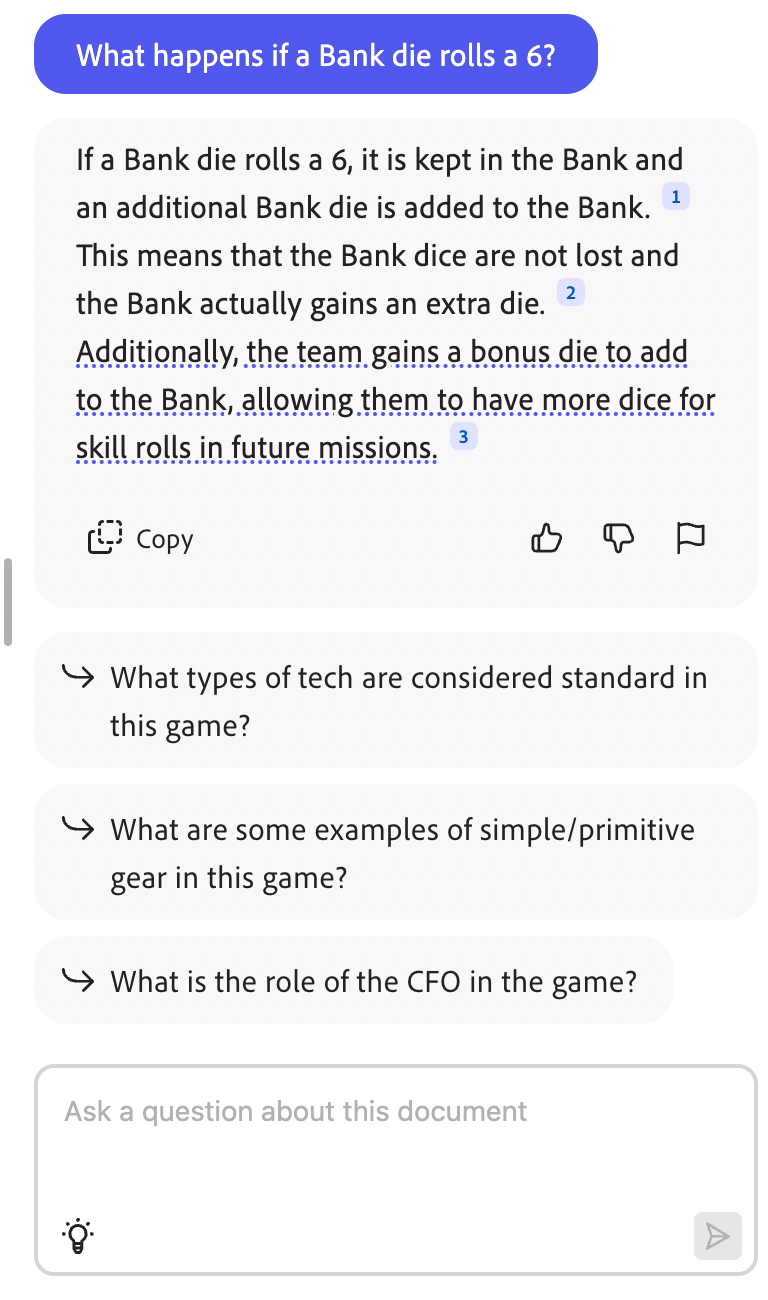Select the standard tech suggested question
The image size is (768, 1300).
395,700
